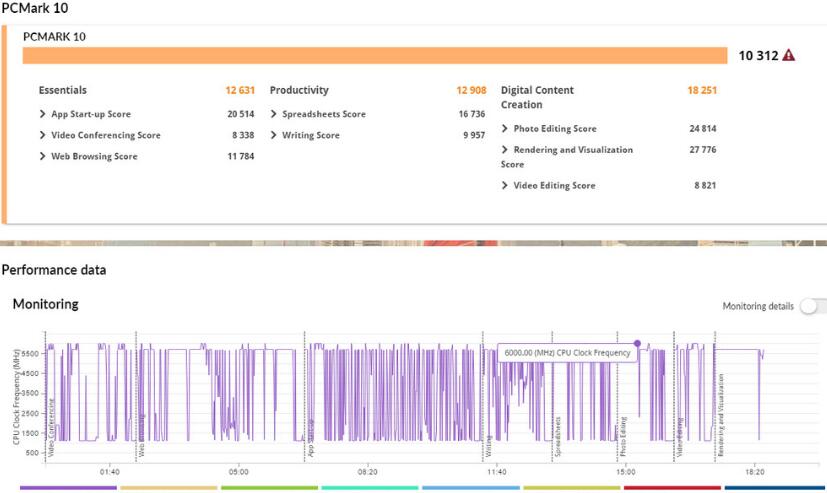
Task: Select the red legend color bar
Action: point(672,488)
